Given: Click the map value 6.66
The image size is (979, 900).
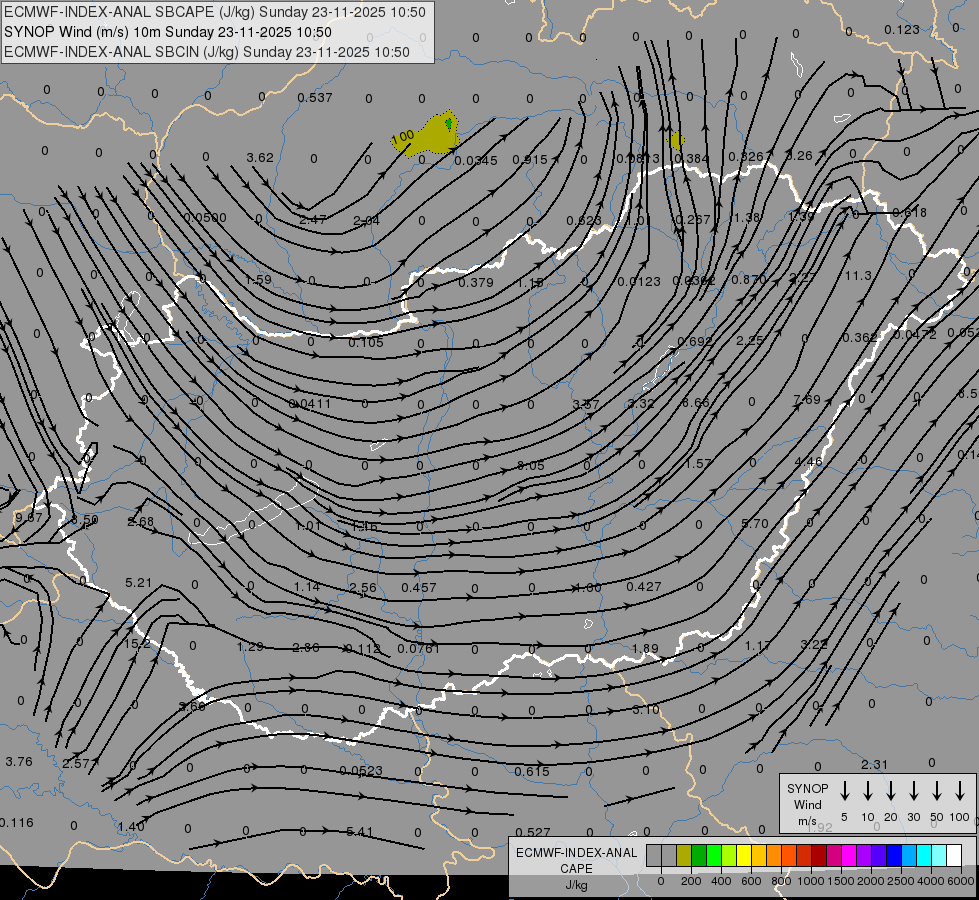Looking at the screenshot, I should pyautogui.click(x=696, y=402).
